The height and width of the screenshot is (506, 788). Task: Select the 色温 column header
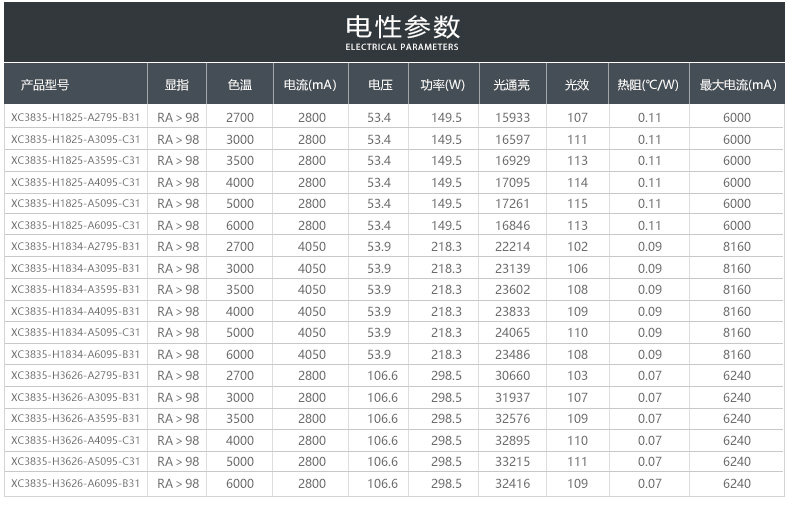[x=240, y=86]
